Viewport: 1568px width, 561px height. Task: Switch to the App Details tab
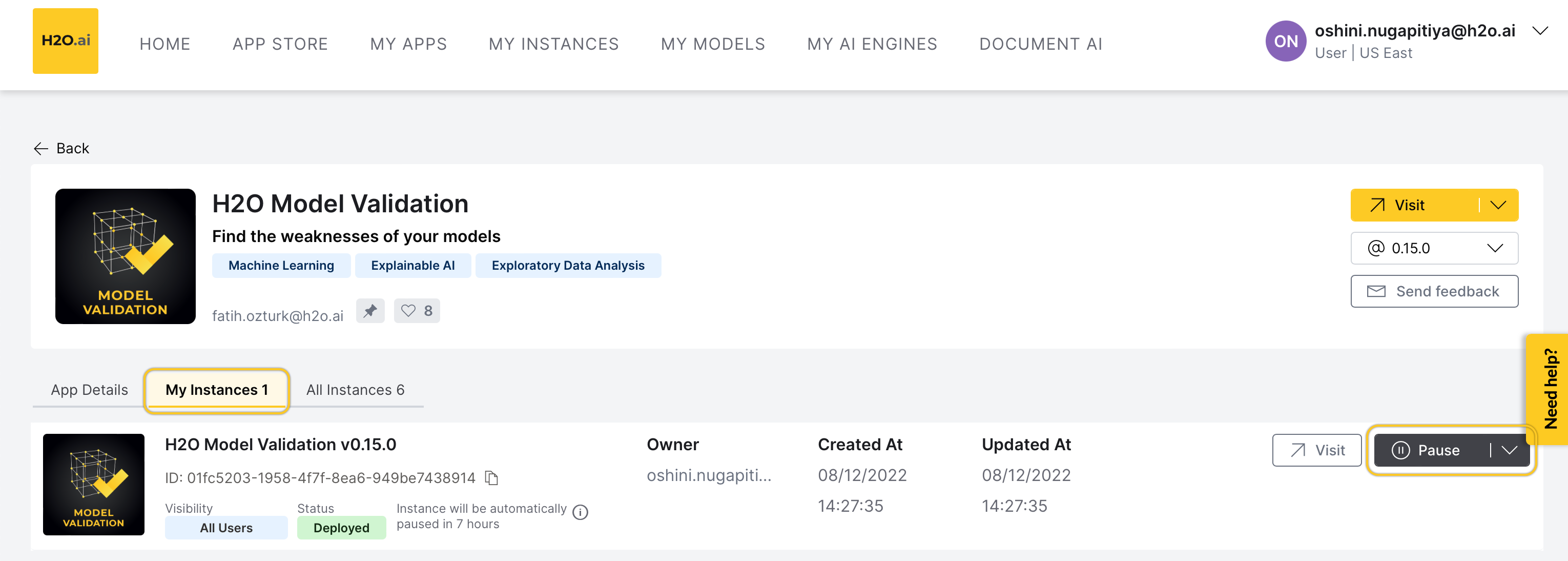coord(90,390)
